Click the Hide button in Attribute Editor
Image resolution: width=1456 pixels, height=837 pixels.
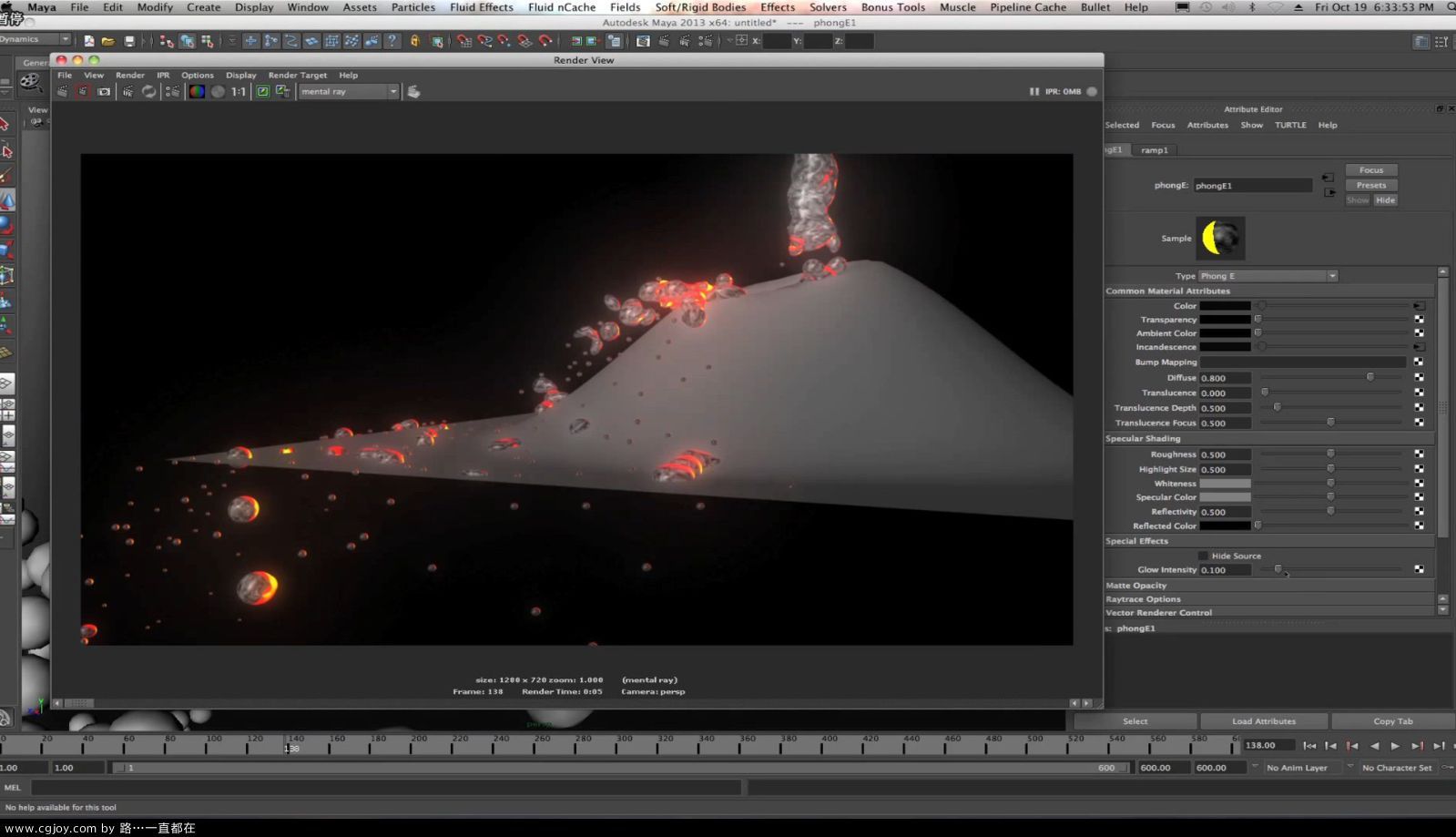[x=1385, y=200]
